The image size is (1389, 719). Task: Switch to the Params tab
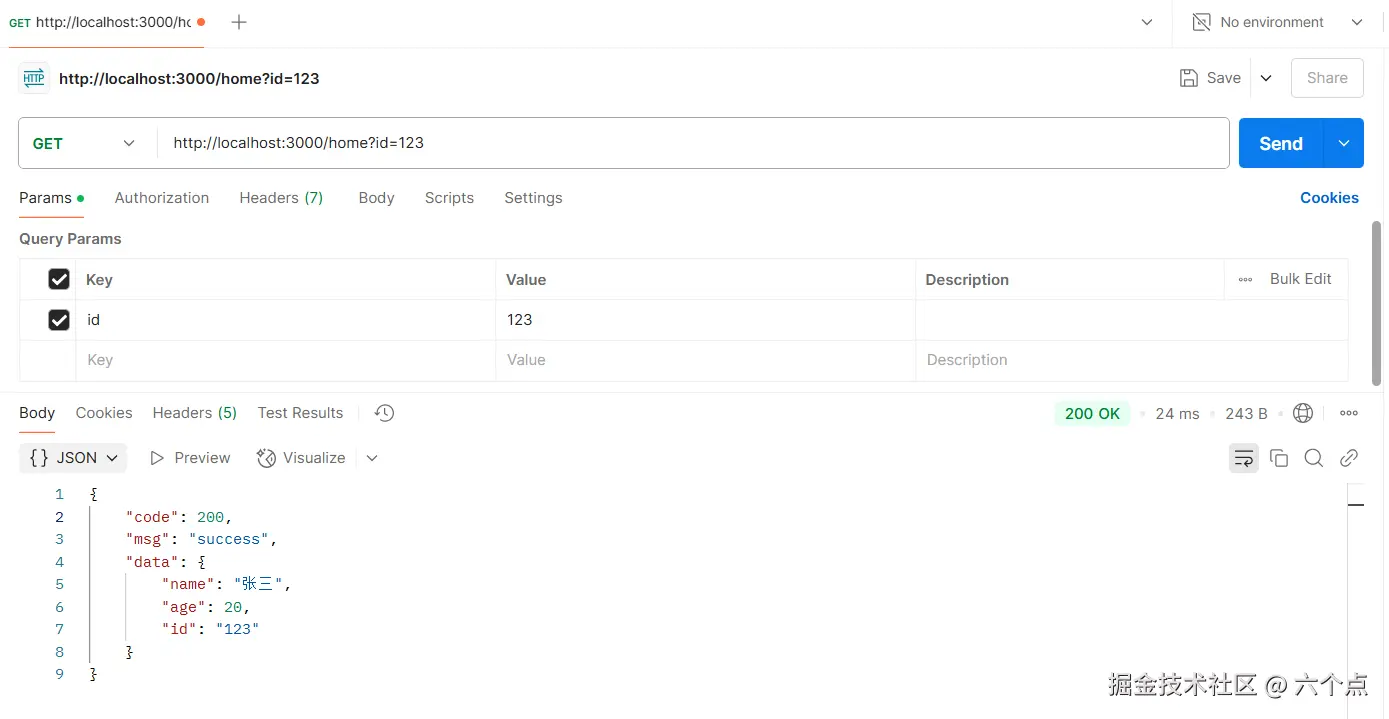click(51, 198)
